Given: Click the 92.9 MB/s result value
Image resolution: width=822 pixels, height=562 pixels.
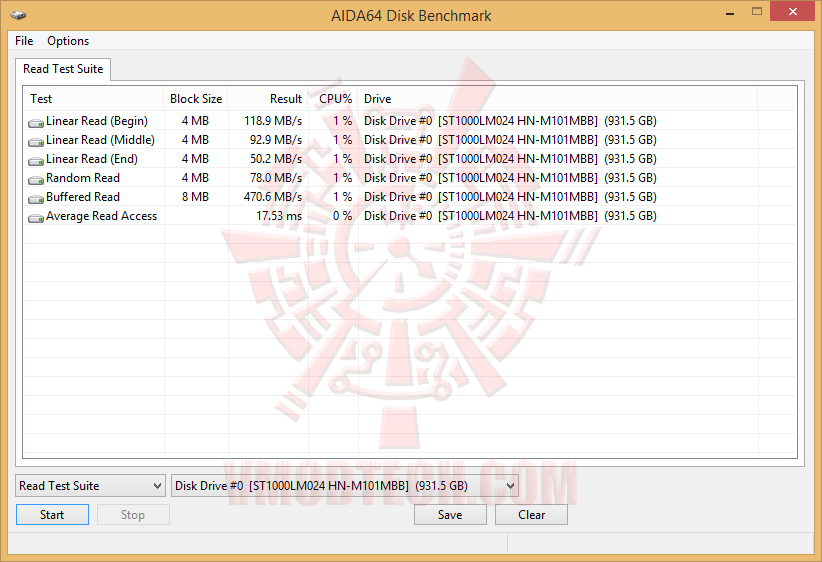Looking at the screenshot, I should click(276, 140).
